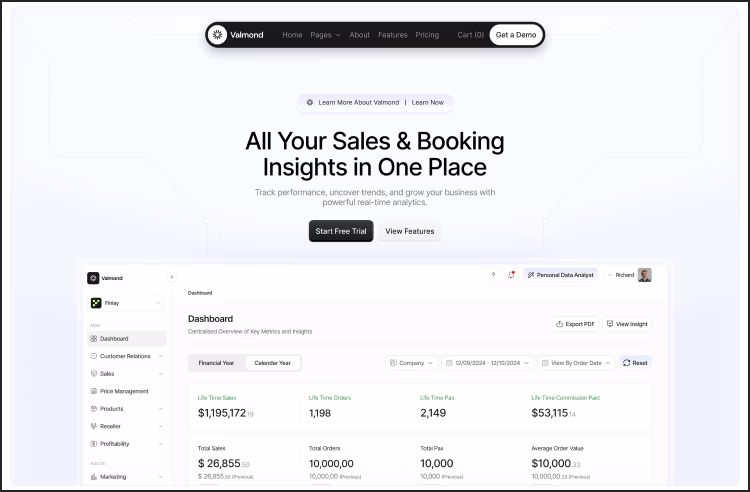Follow the Learn Now link
This screenshot has width=750, height=492.
tap(428, 102)
